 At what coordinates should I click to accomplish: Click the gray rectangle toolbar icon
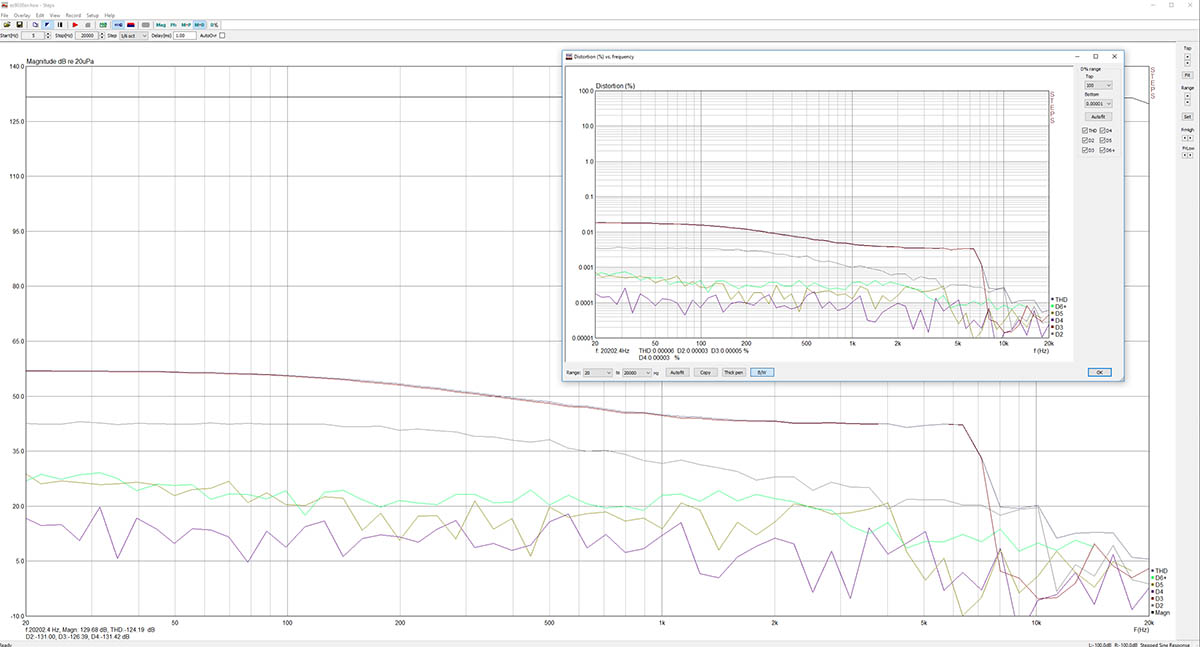click(x=146, y=25)
